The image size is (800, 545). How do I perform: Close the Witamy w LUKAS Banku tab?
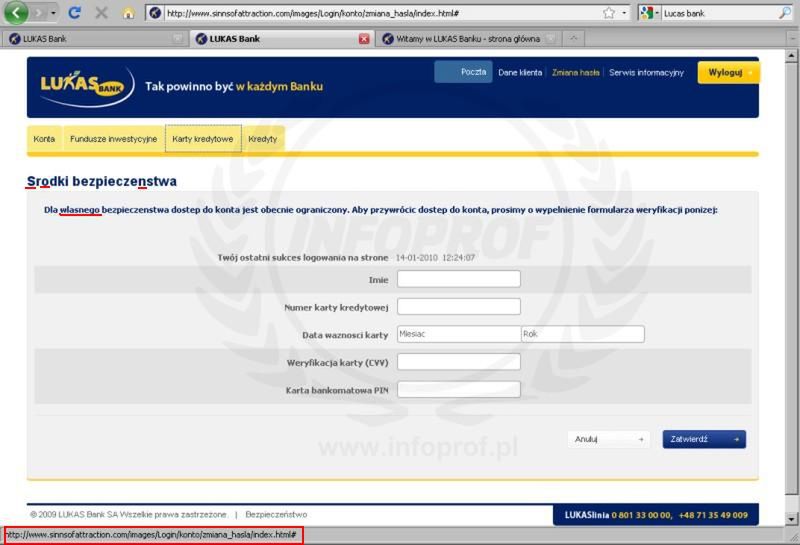point(551,39)
